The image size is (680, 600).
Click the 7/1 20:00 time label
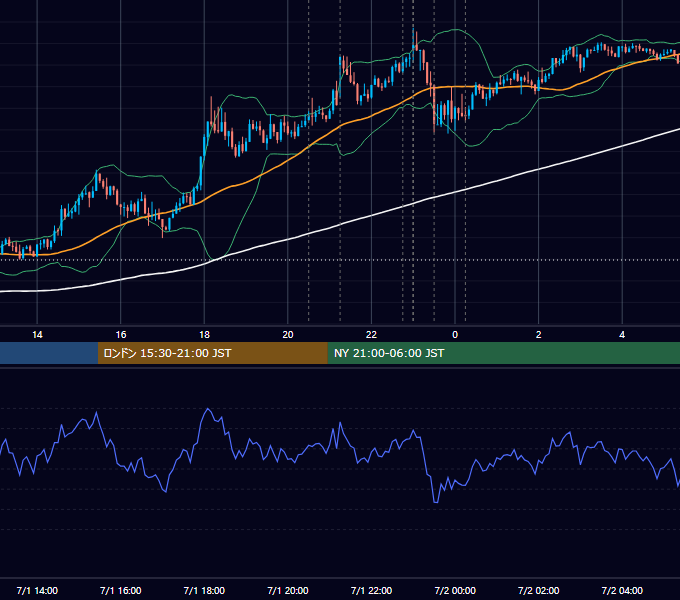[288, 590]
